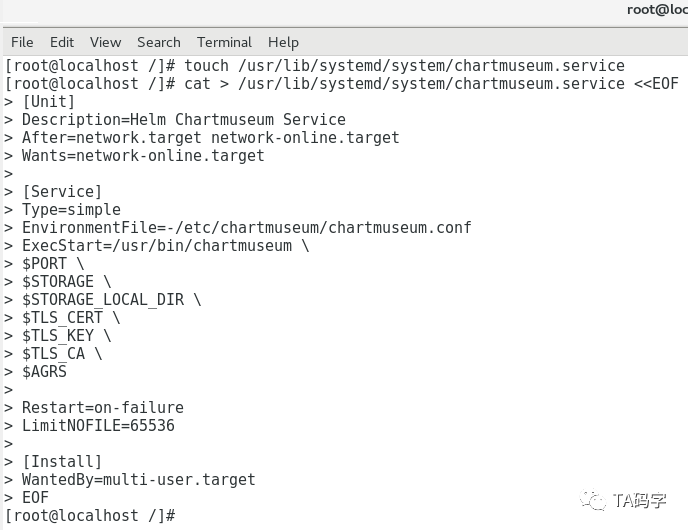Open the View menu

[105, 42]
